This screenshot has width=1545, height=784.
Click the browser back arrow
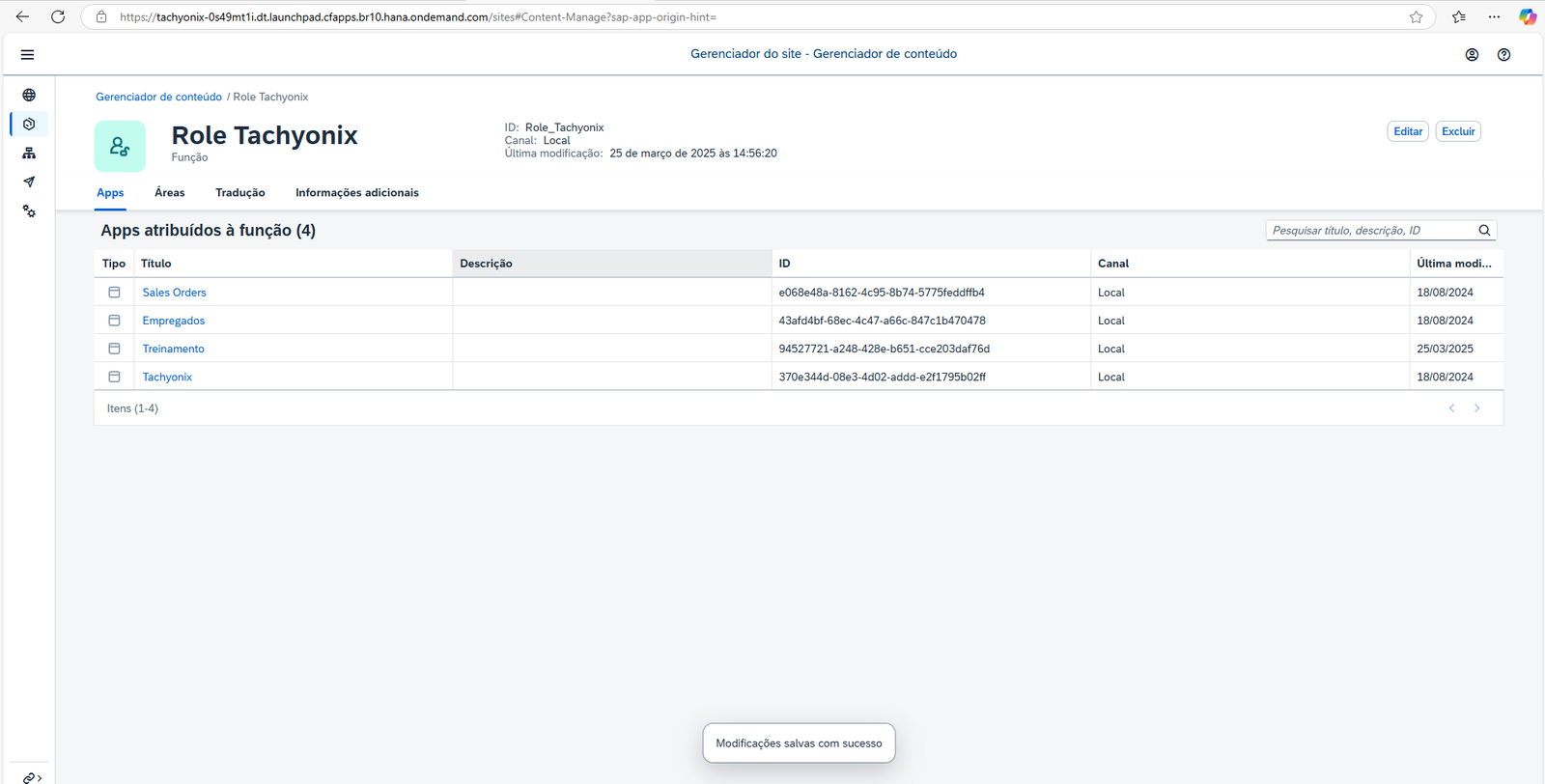[22, 16]
